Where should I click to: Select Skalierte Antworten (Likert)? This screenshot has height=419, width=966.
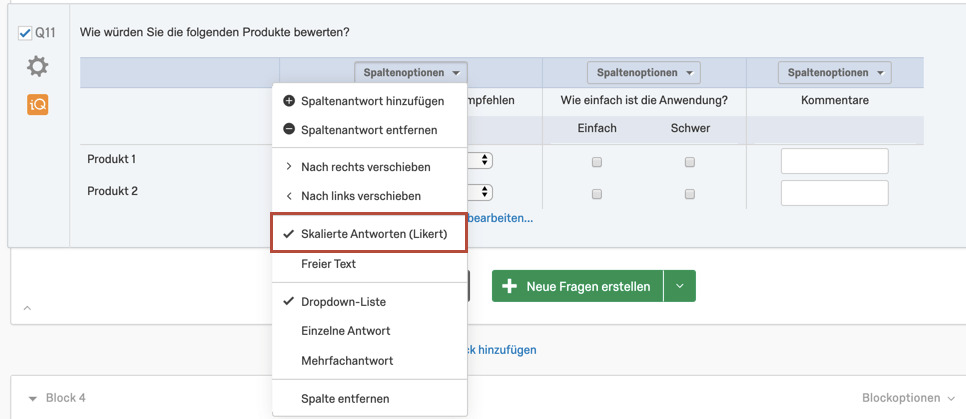click(370, 234)
